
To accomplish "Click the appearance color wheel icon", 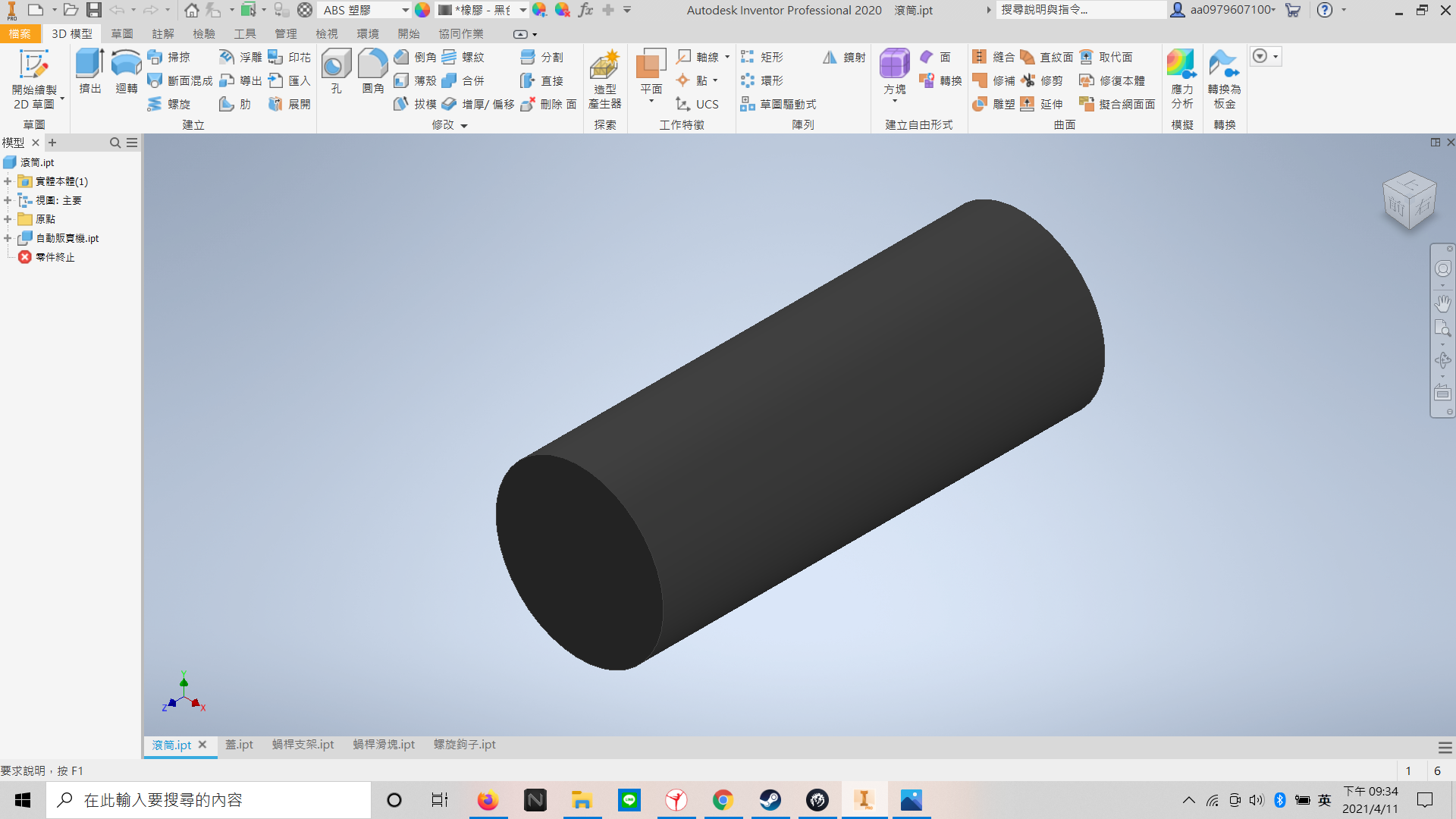I will pos(422,10).
